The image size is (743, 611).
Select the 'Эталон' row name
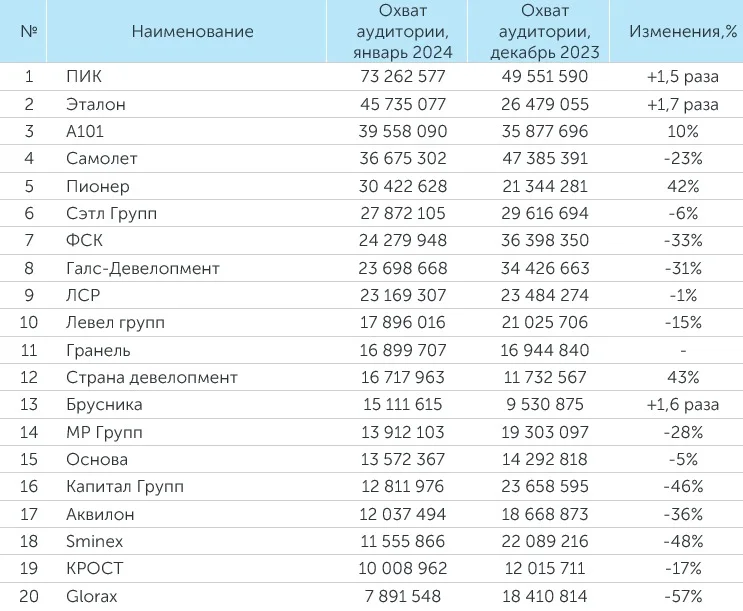(x=95, y=104)
